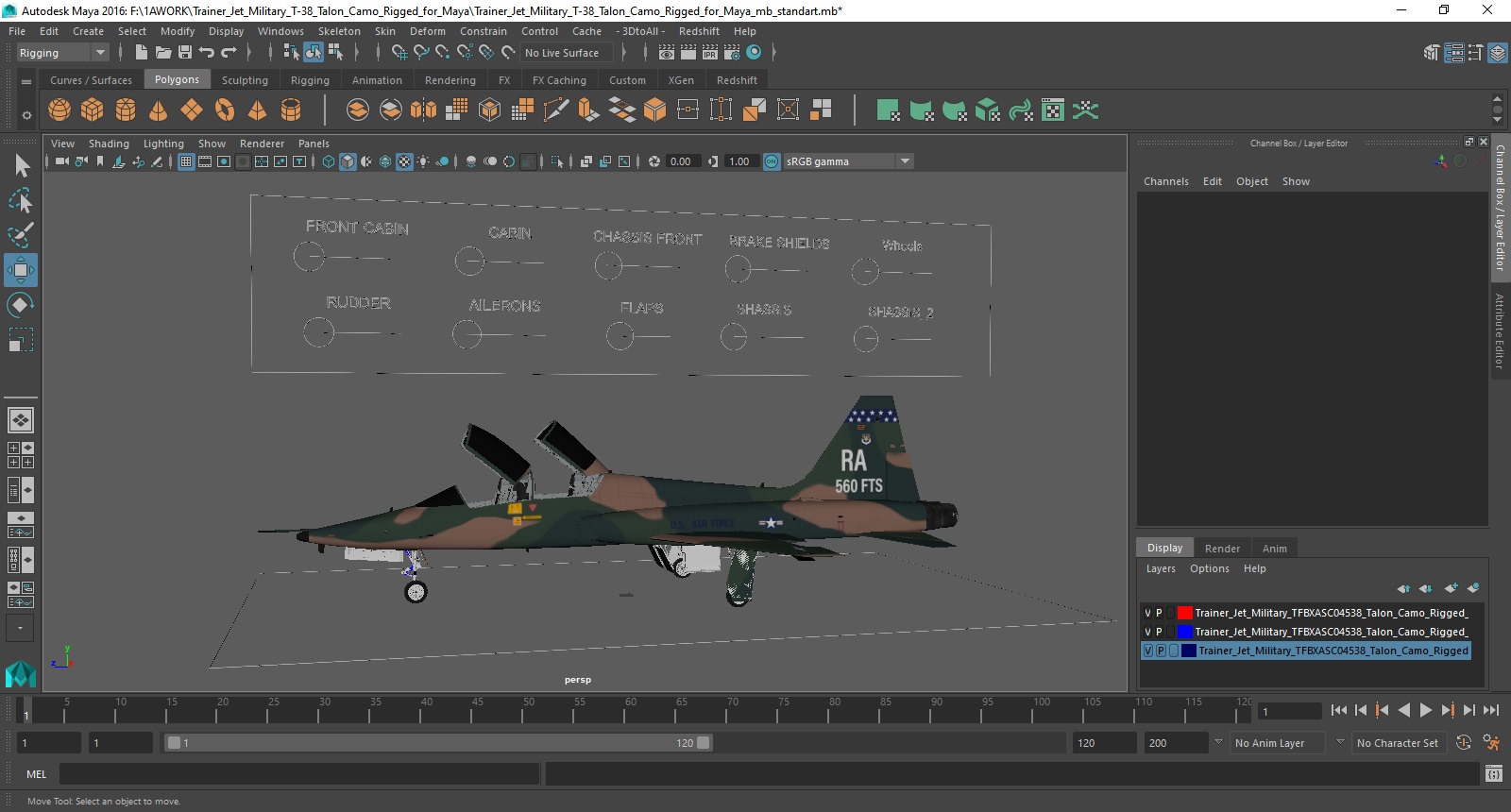Screen dimensions: 1511x812
Task: Open preferences via animation preferences icon
Action: (1491, 743)
